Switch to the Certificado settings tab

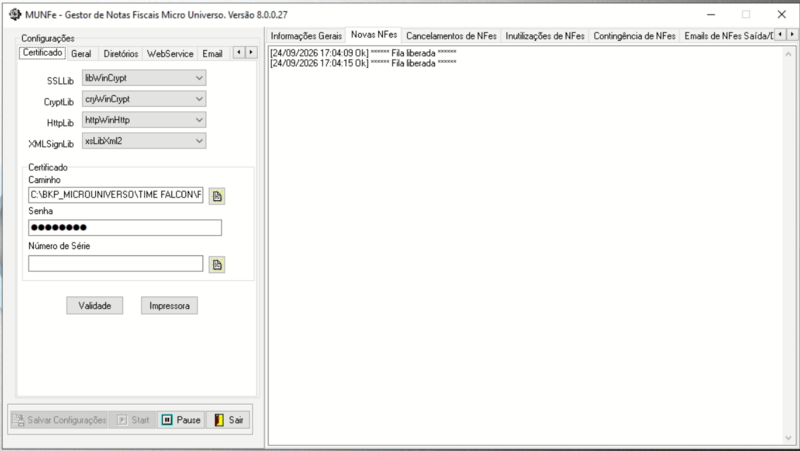click(x=42, y=53)
